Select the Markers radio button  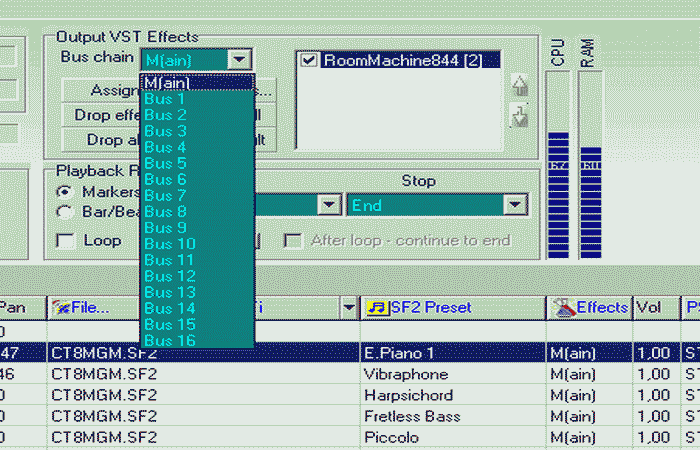65,191
